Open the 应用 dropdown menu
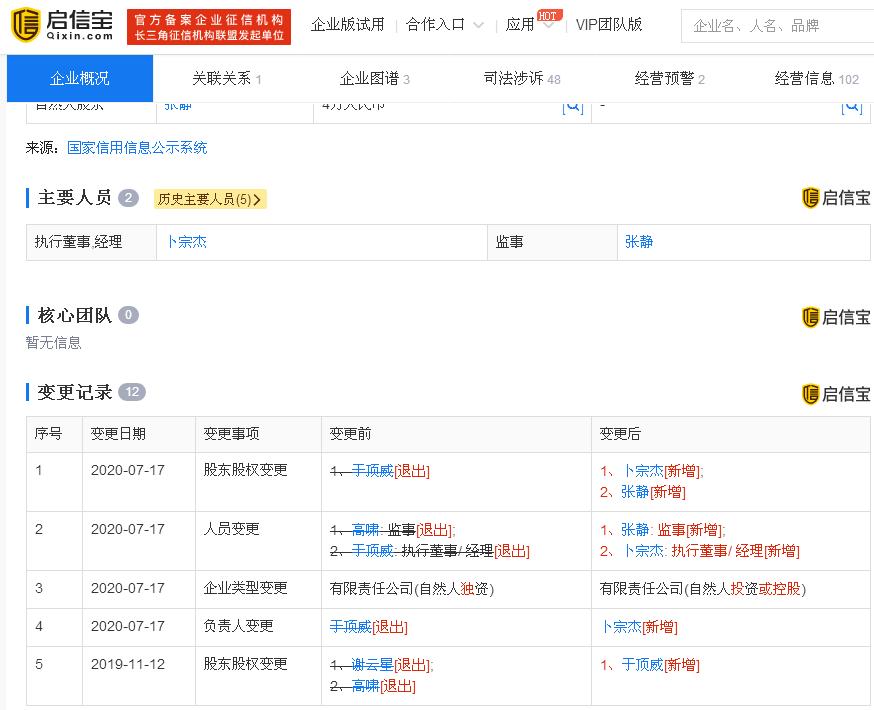The image size is (874, 710). coord(522,25)
